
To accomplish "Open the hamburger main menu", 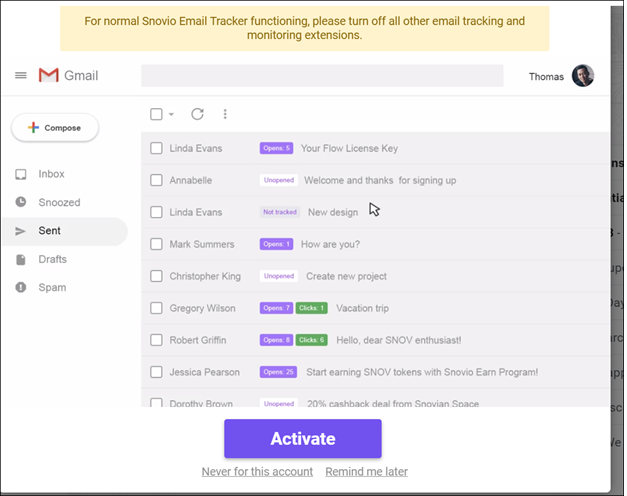I will pyautogui.click(x=20, y=76).
